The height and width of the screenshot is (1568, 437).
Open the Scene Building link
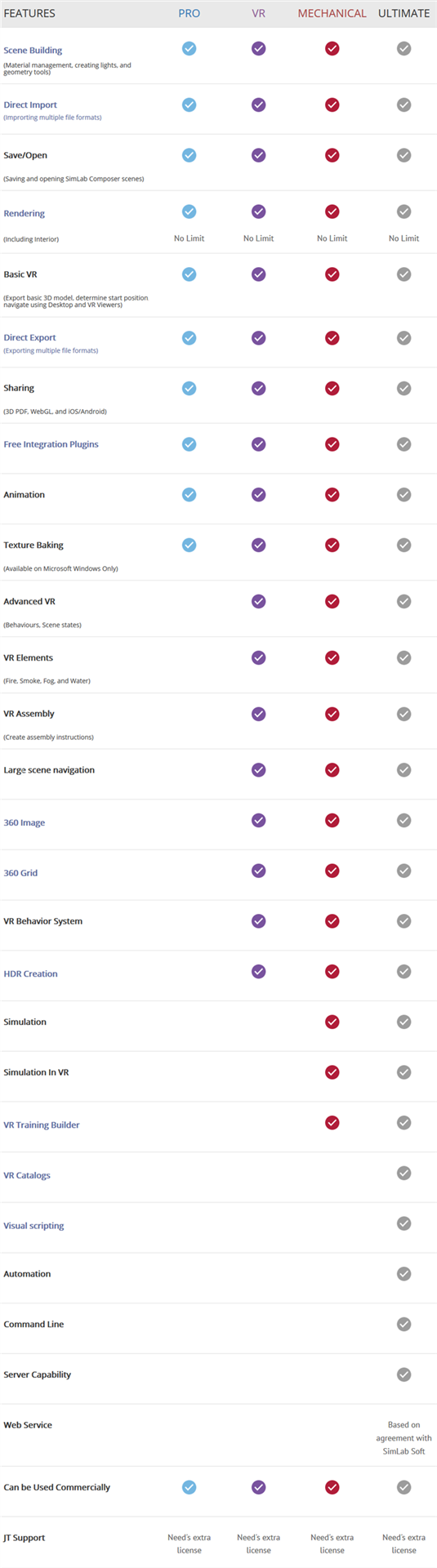click(x=33, y=51)
